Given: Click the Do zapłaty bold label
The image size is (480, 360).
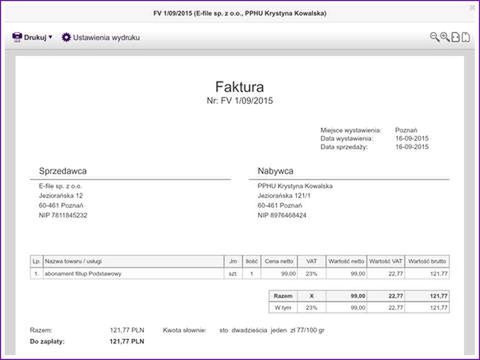Looking at the screenshot, I should 47,342.
